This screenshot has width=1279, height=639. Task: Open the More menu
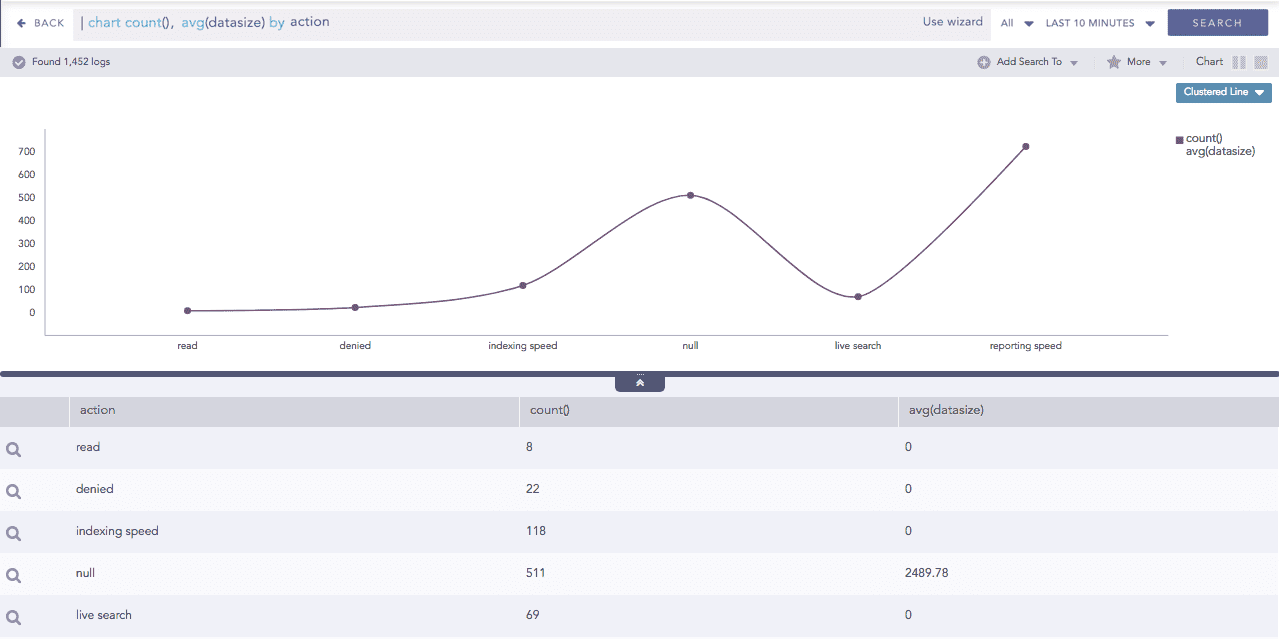1138,61
